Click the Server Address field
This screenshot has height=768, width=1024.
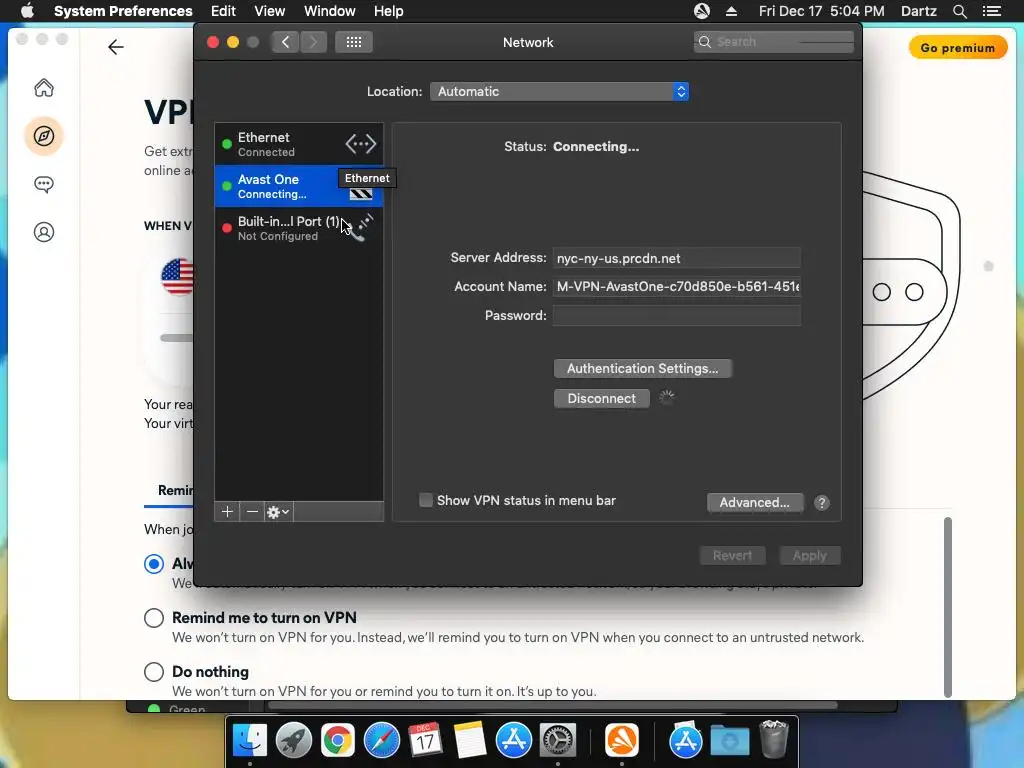point(677,258)
